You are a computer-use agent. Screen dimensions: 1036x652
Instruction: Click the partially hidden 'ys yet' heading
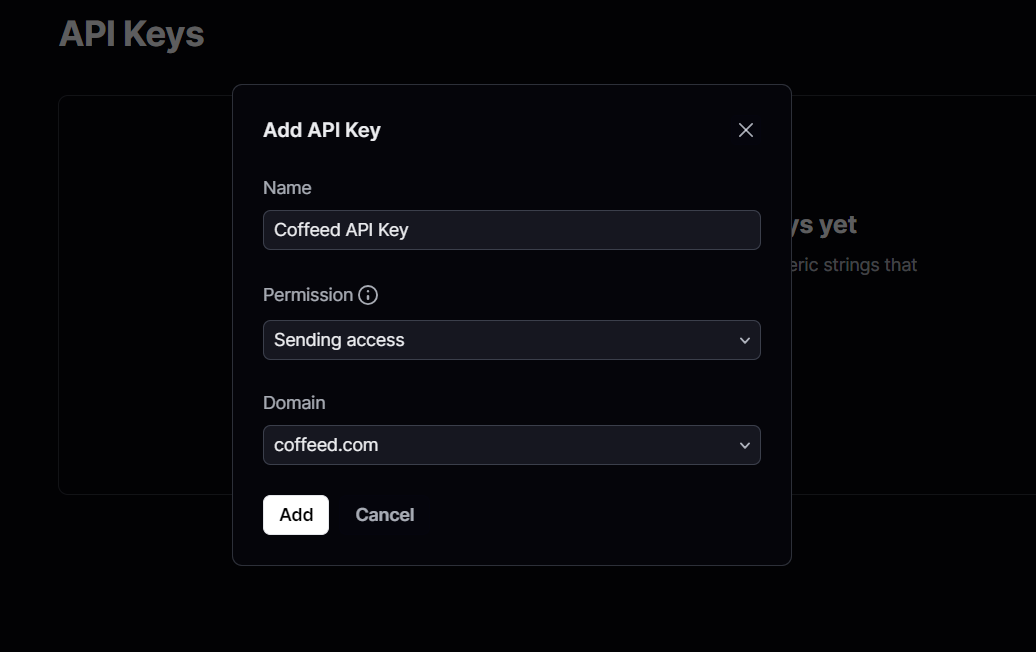[824, 225]
